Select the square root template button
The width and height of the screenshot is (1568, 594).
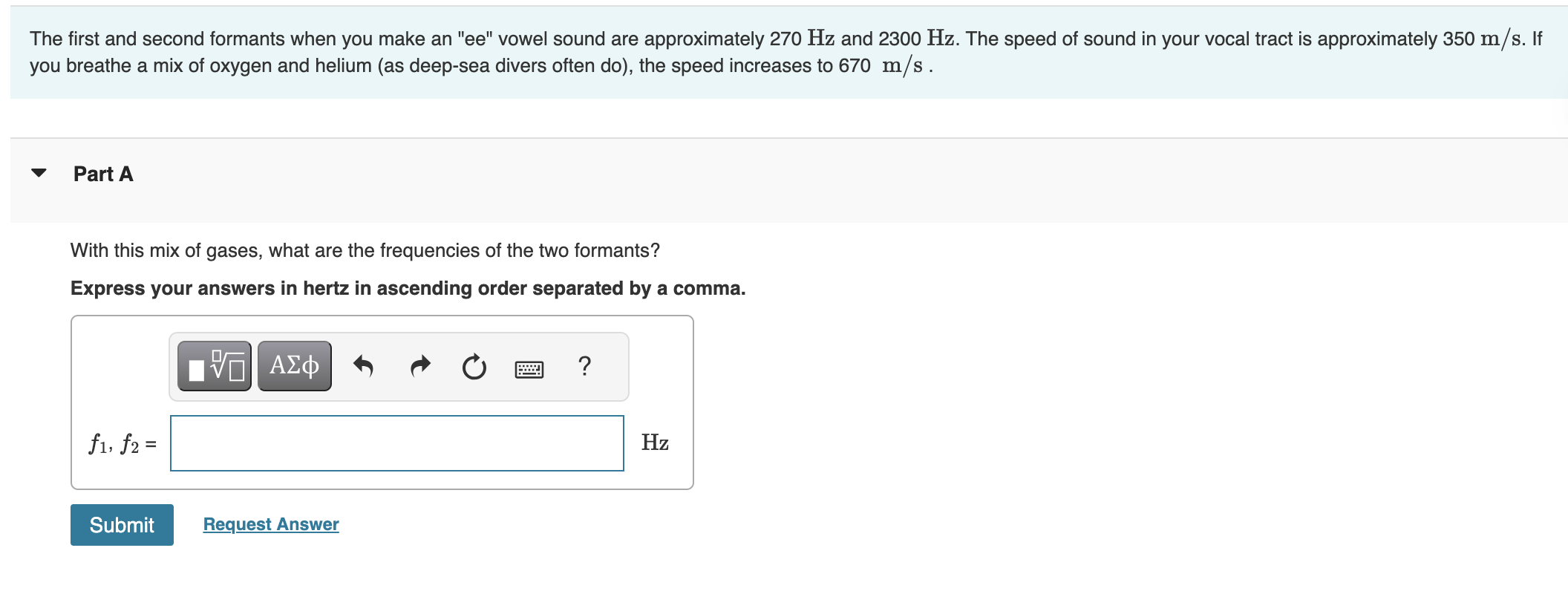[x=214, y=365]
